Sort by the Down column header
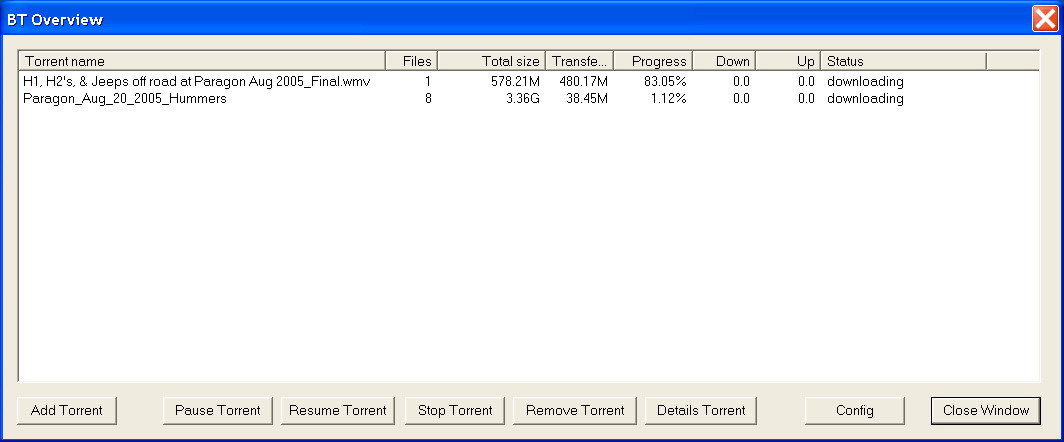This screenshot has width=1064, height=442. 724,61
